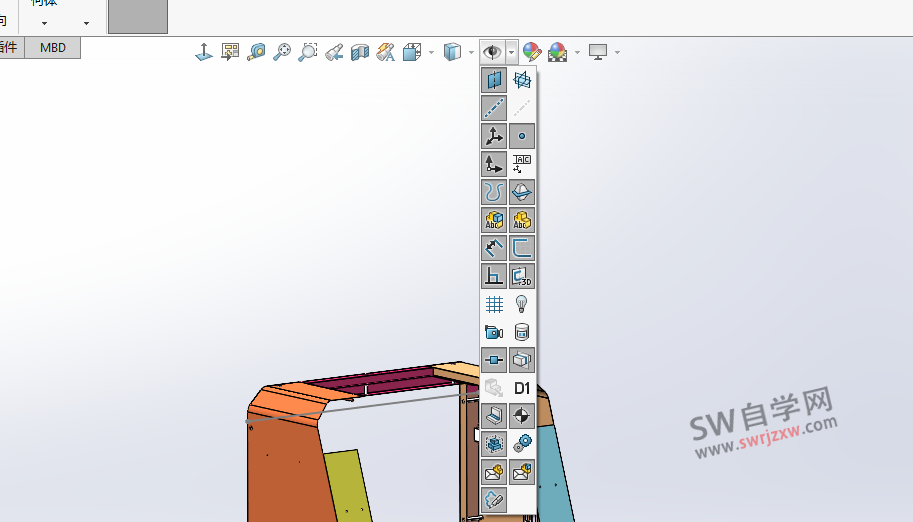This screenshot has width=913, height=522.
Task: Click Zoom to Fit magnifier icon
Action: (x=282, y=52)
